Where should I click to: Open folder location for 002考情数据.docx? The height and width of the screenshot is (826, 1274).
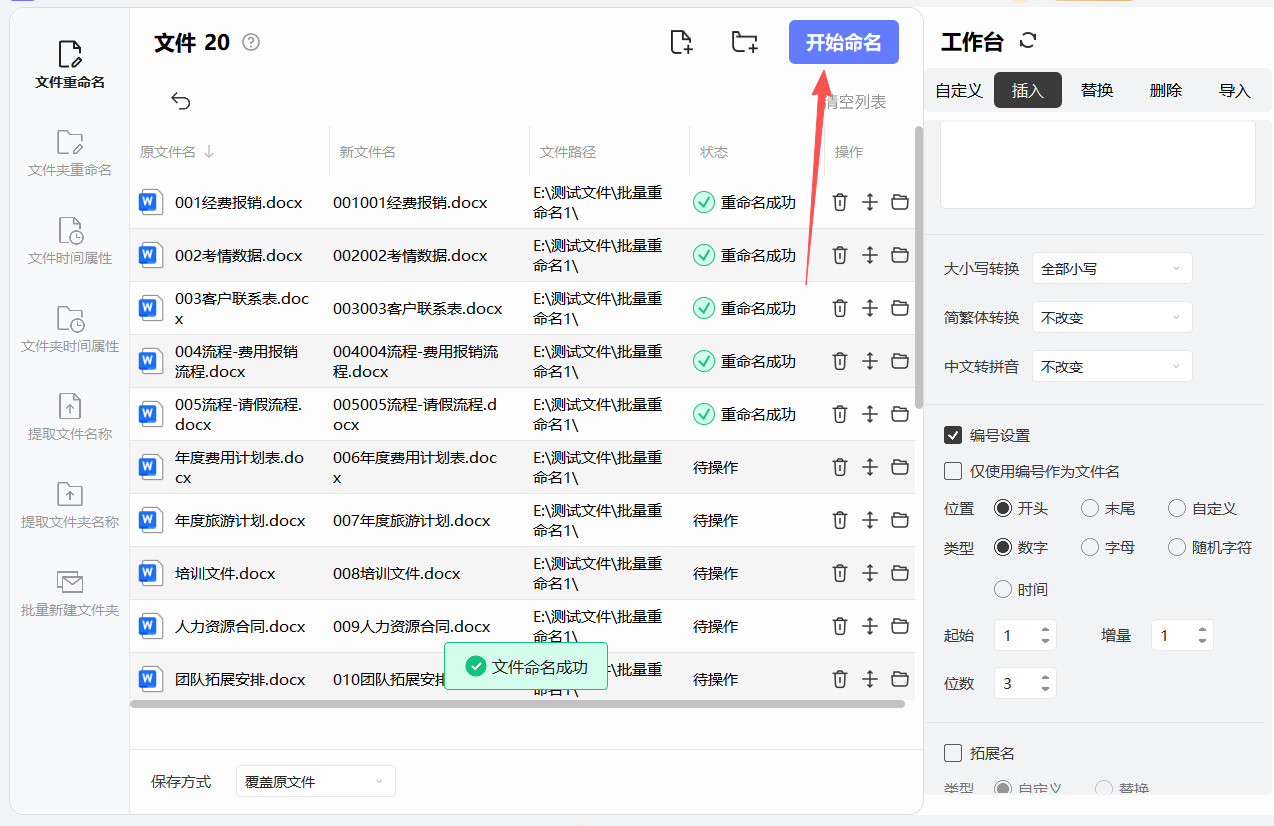(900, 255)
